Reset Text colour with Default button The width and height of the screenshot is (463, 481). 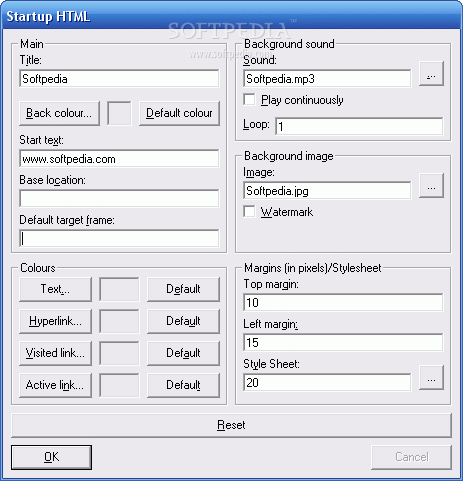tap(183, 289)
